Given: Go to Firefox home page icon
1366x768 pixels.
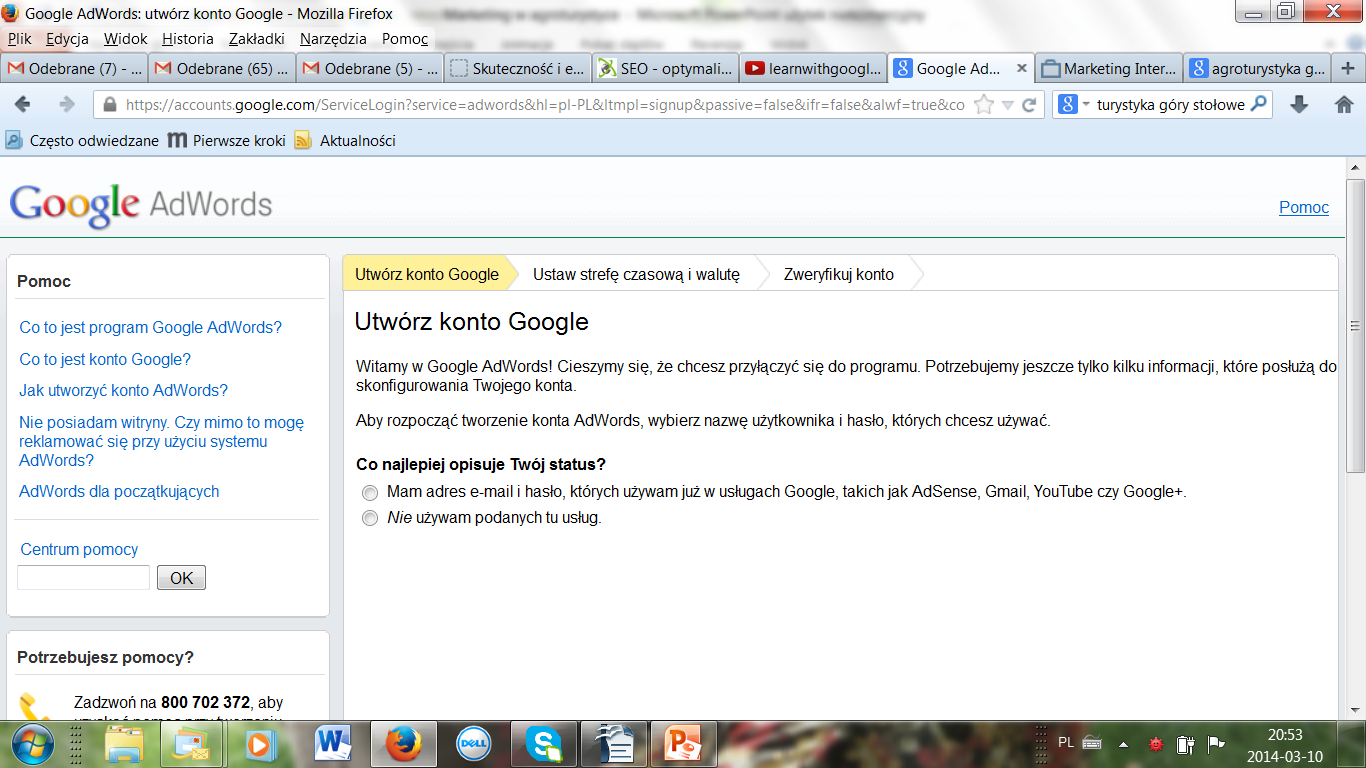Looking at the screenshot, I should click(1344, 104).
